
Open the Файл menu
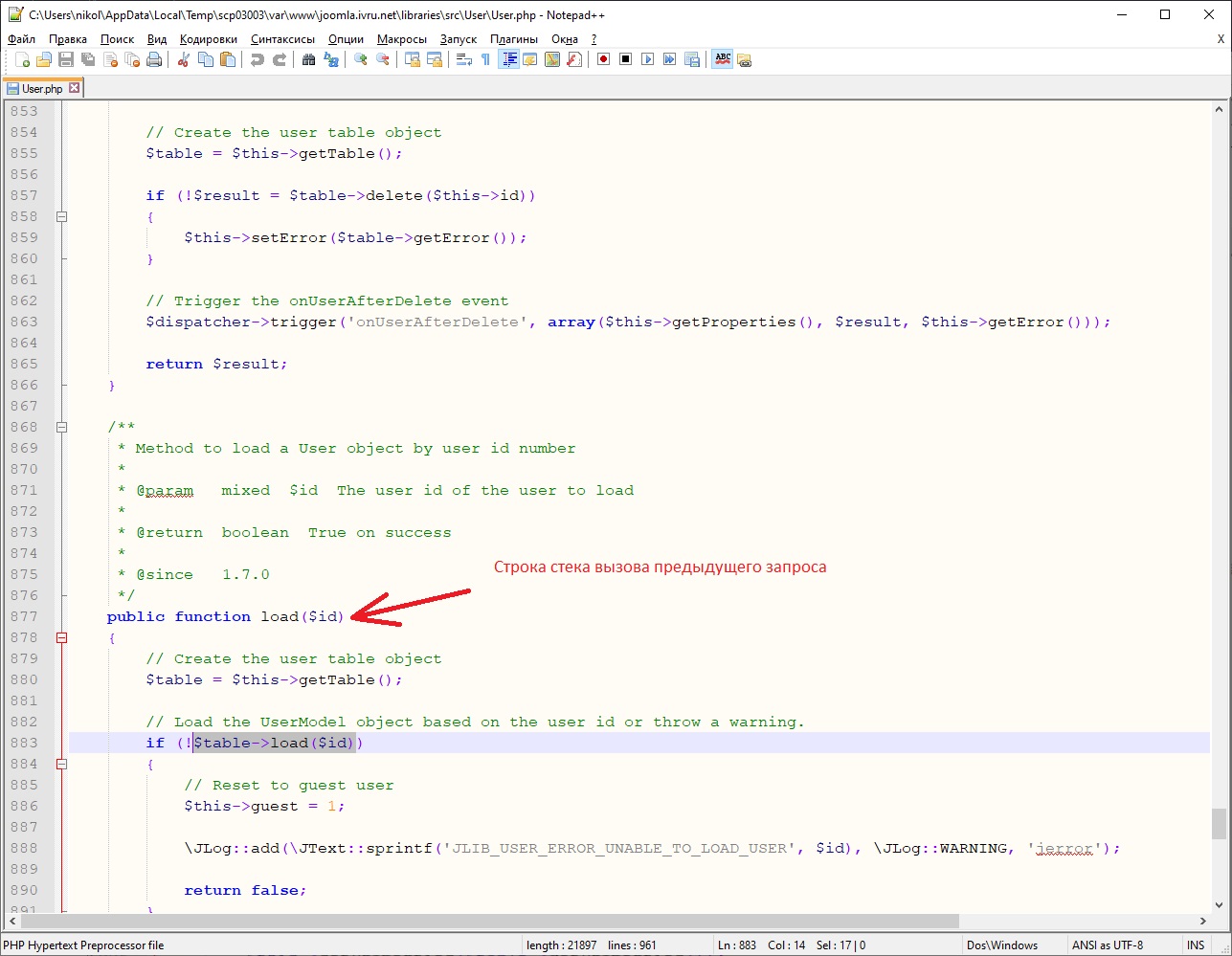click(x=21, y=39)
